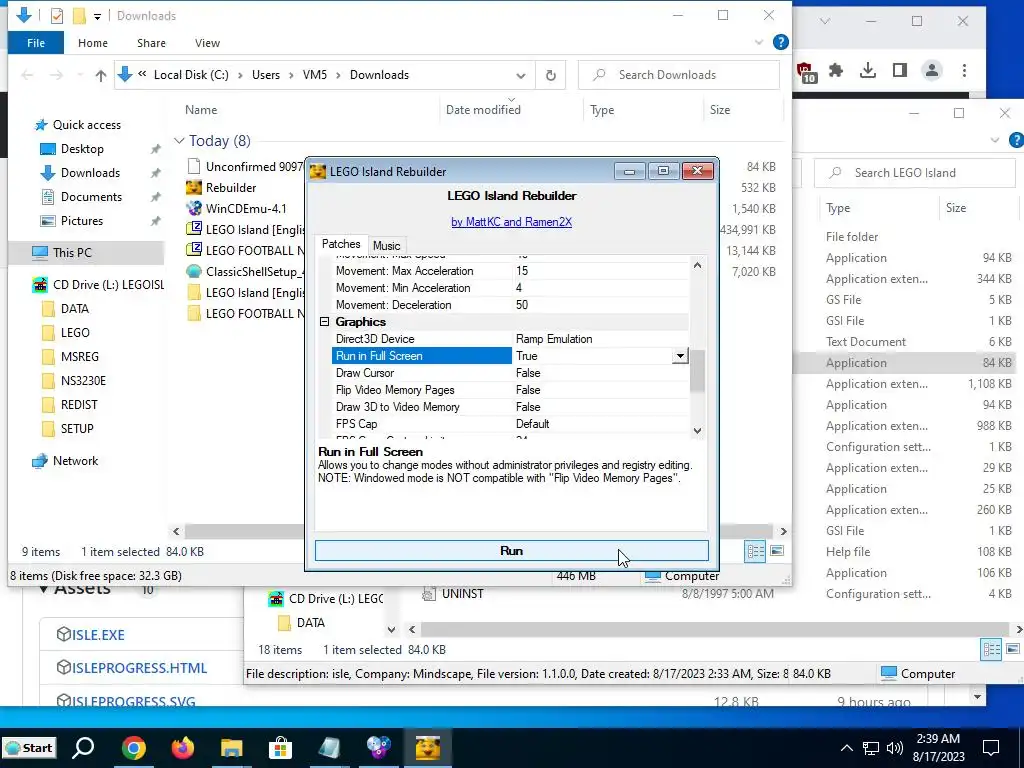Open the MattKC and Ramen2X link
The image size is (1024, 768).
(511, 222)
